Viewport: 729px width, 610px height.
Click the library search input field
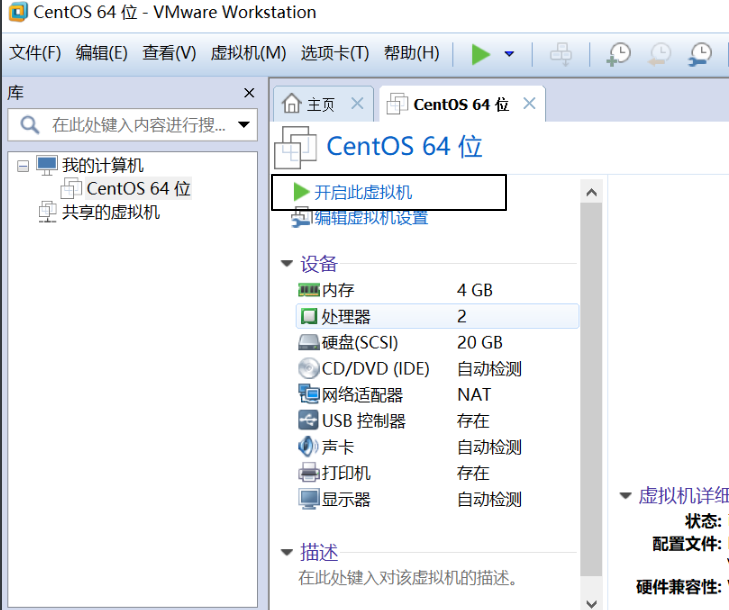pyautogui.click(x=130, y=125)
